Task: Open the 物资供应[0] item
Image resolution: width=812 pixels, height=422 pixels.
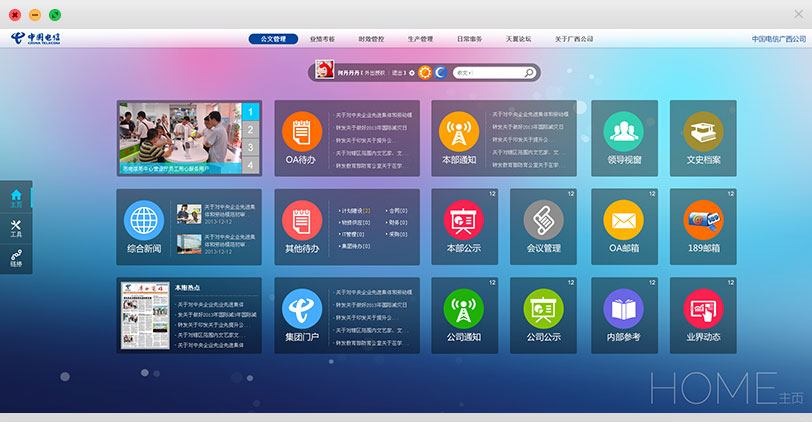Action: pyautogui.click(x=355, y=222)
